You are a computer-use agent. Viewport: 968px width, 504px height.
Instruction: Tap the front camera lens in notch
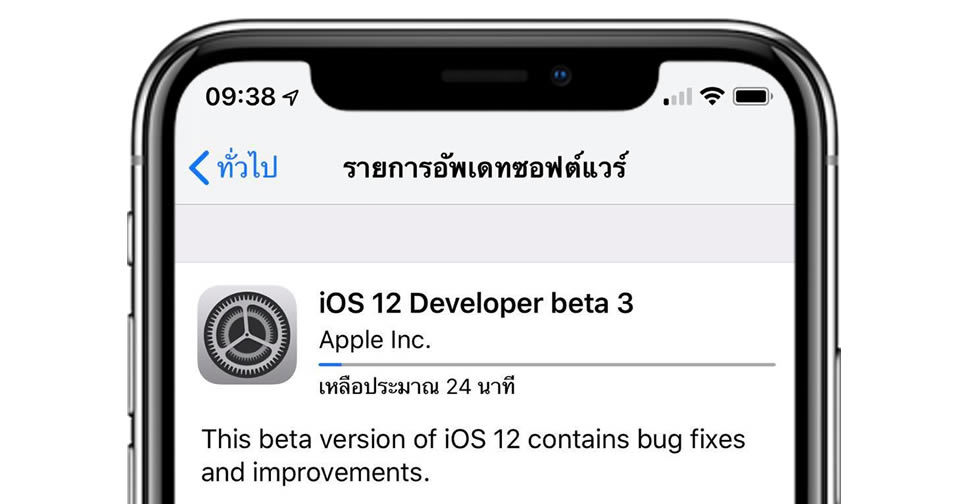[x=561, y=75]
